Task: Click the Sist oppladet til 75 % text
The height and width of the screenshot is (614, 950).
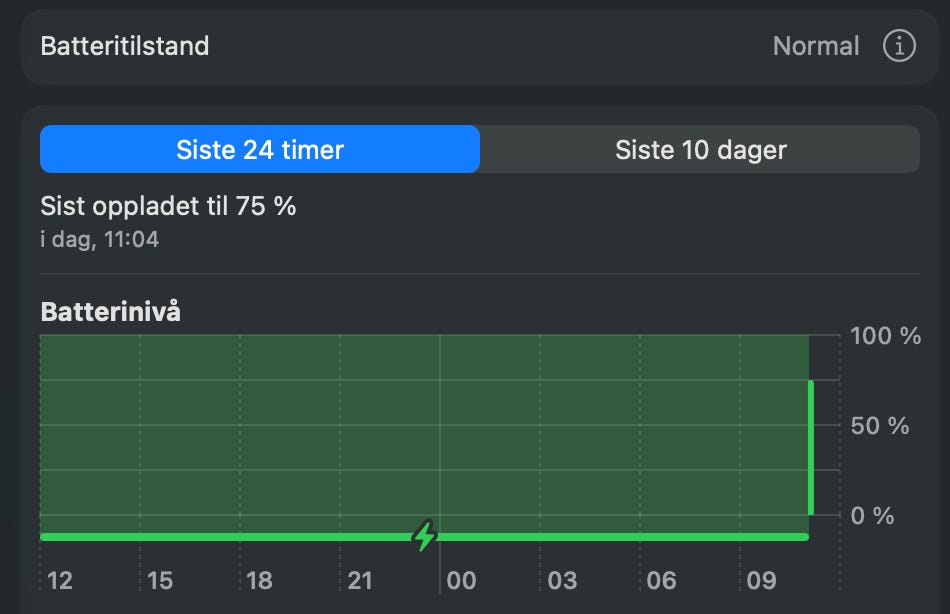Action: 168,206
